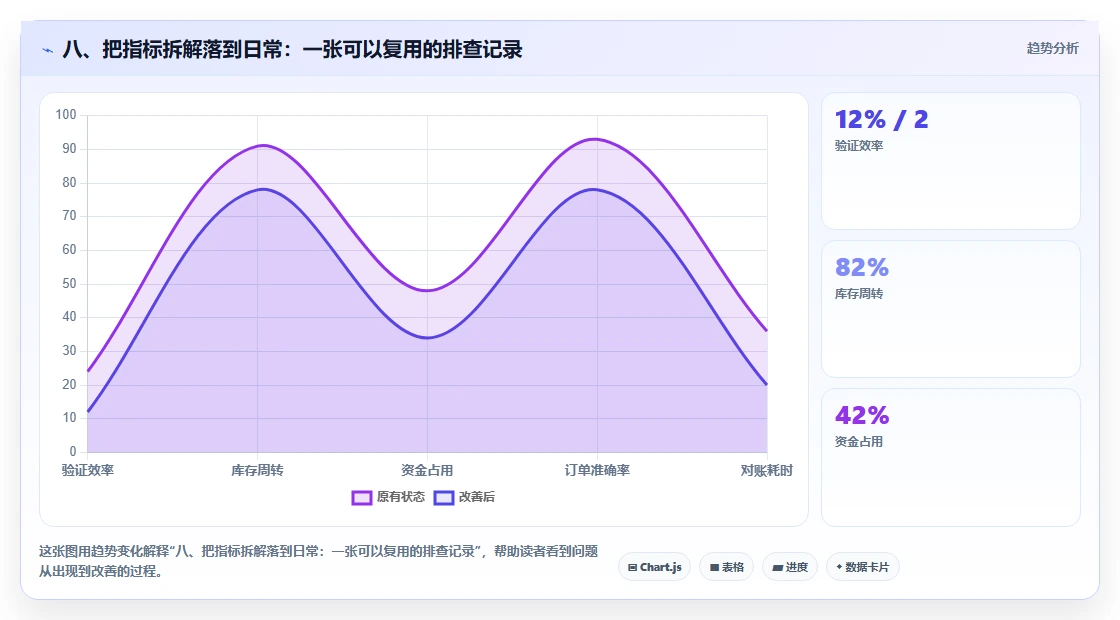The height and width of the screenshot is (620, 1120).
Task: Click the 0 y-axis tick label
Action: tap(73, 451)
